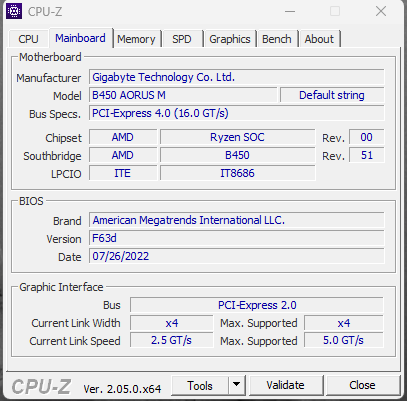Open the Tools dropdown arrow

[237, 385]
